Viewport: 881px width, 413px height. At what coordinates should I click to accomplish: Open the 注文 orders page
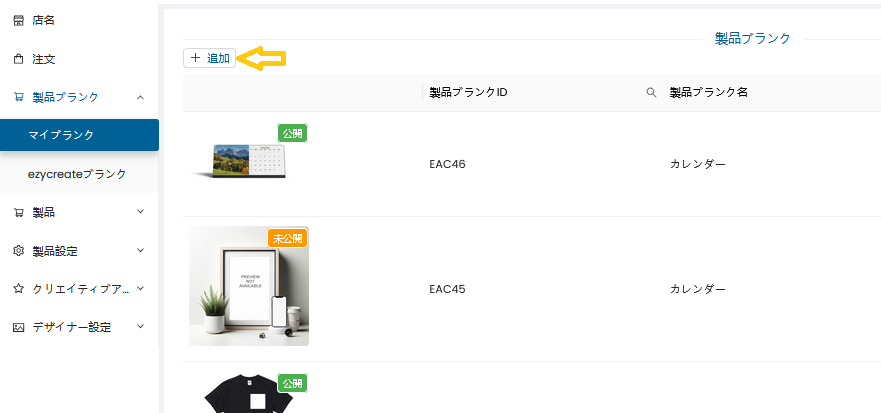43,59
